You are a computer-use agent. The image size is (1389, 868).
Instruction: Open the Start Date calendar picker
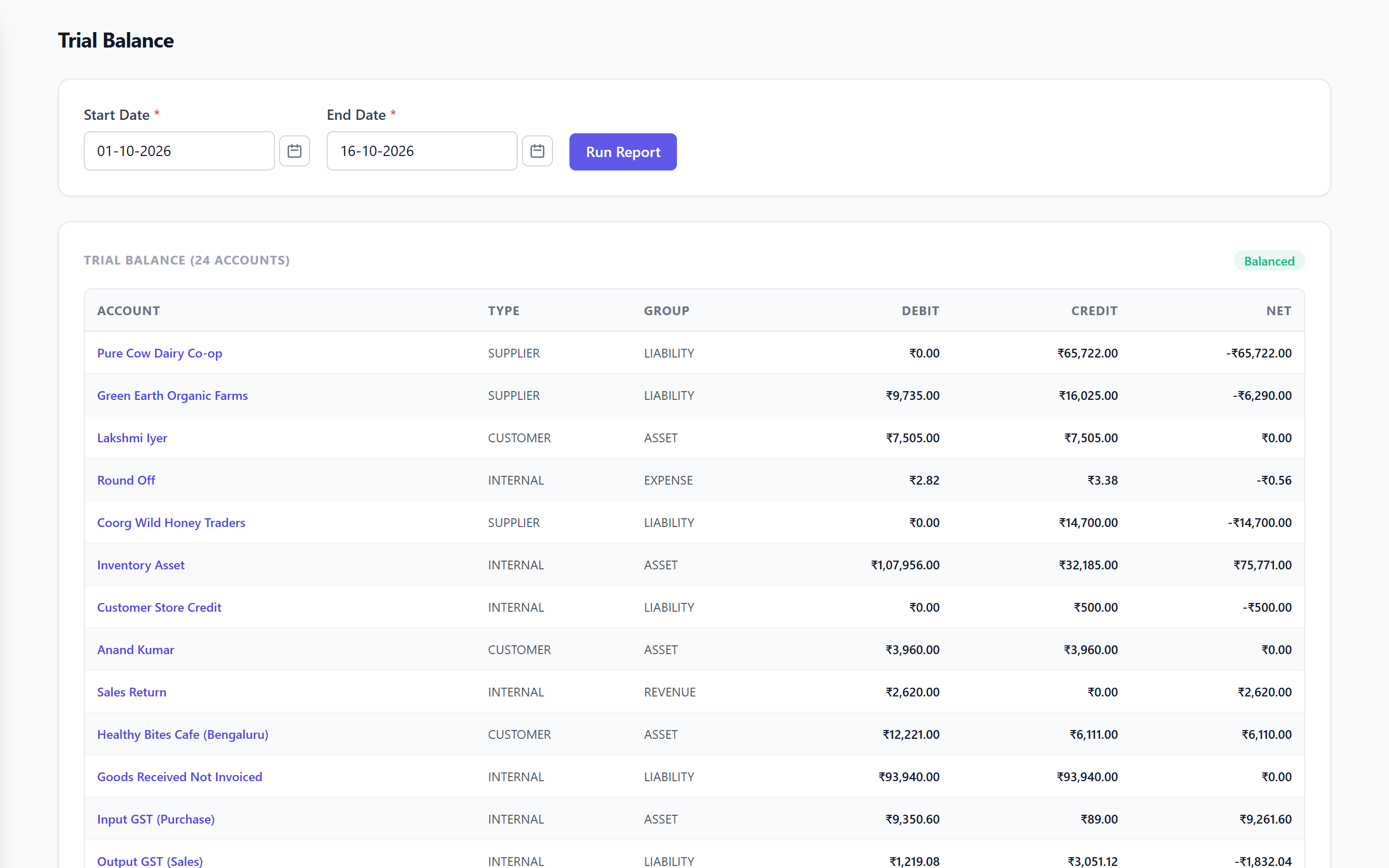295,151
